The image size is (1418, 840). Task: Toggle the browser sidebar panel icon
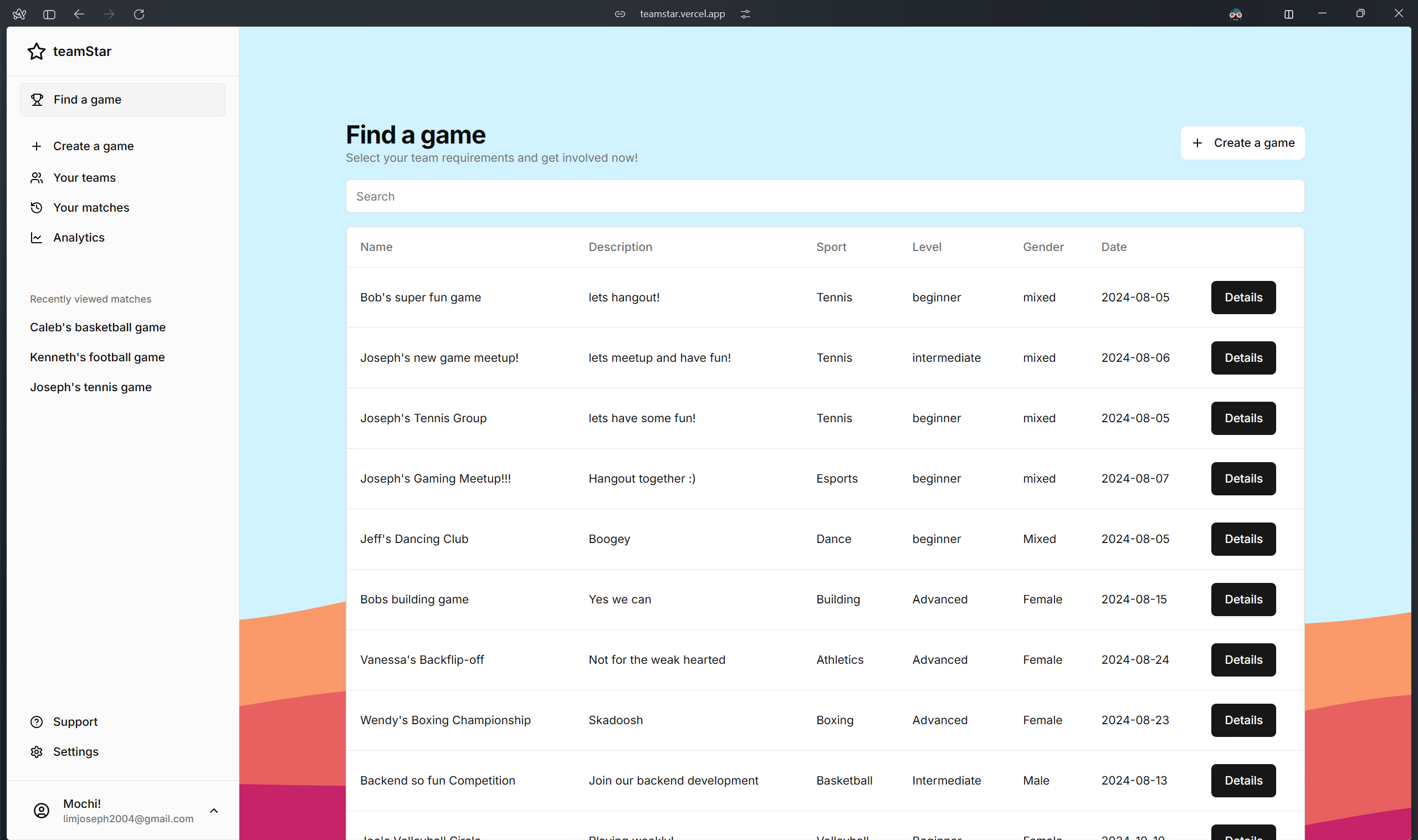pos(49,14)
